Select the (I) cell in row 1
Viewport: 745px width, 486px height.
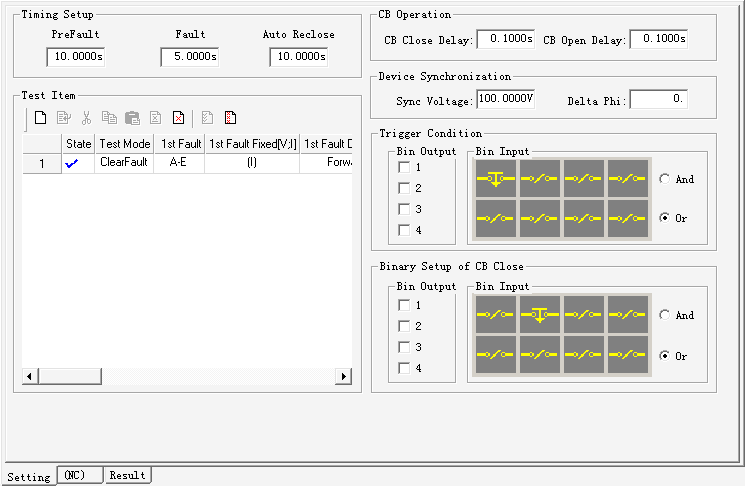coord(252,162)
